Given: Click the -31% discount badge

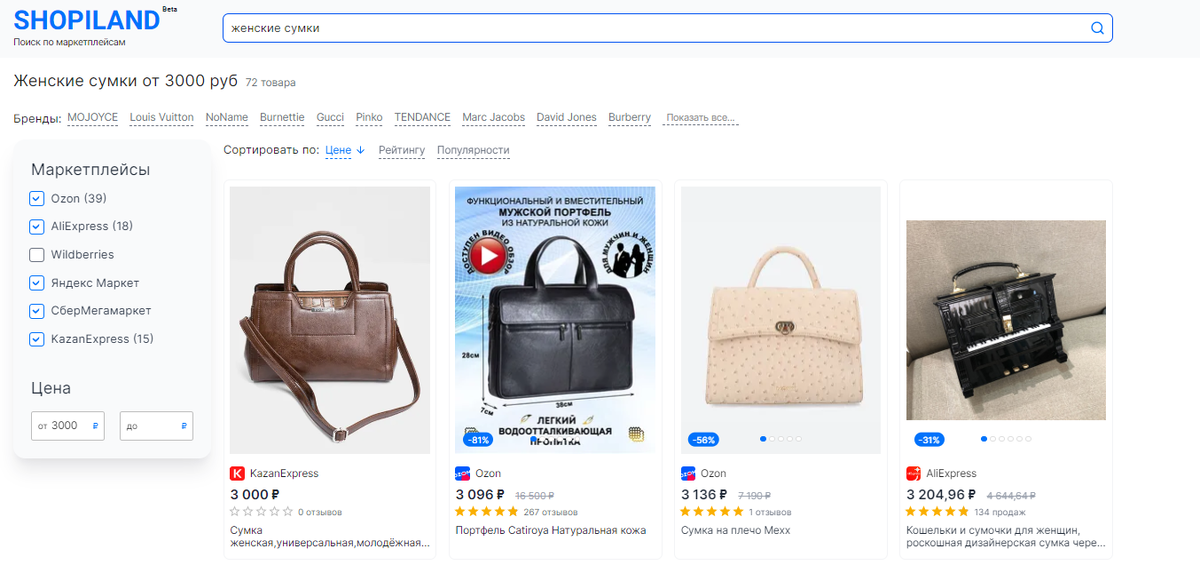Looking at the screenshot, I should [930, 439].
